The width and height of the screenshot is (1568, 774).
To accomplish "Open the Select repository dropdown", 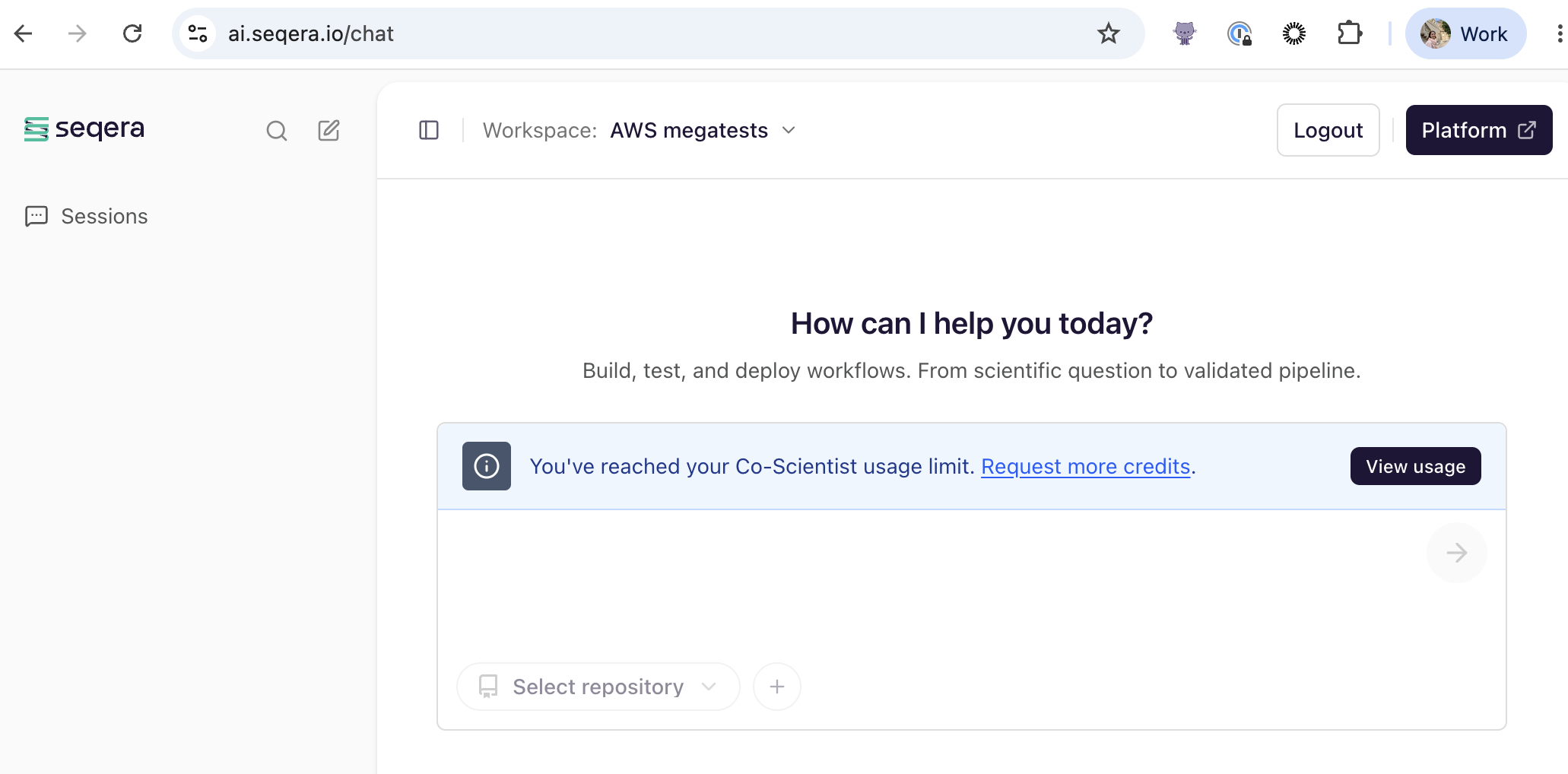I will pos(598,687).
